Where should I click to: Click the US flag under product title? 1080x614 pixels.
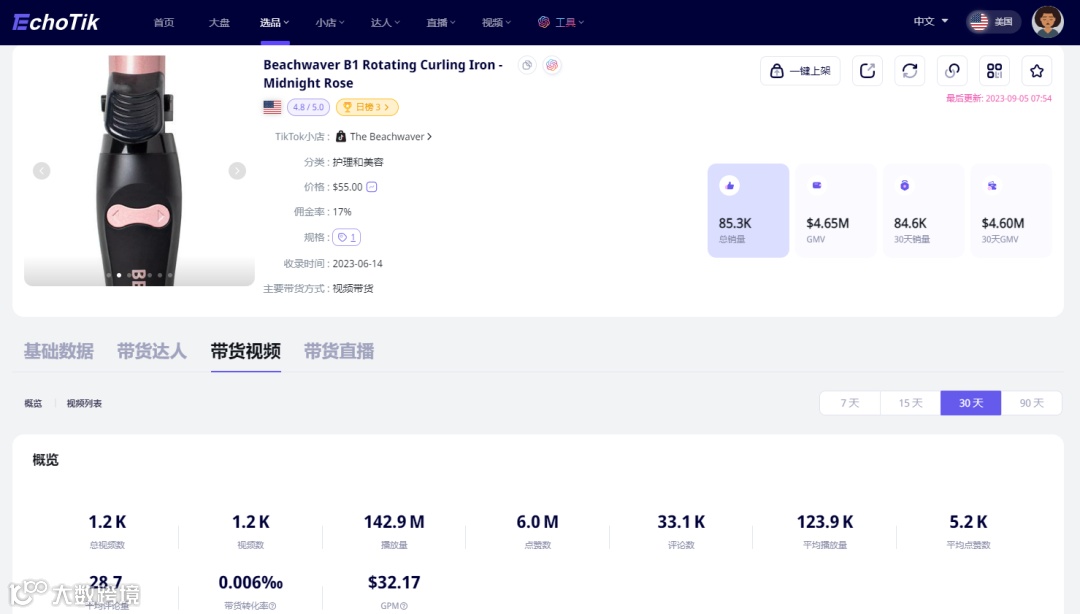(x=272, y=107)
